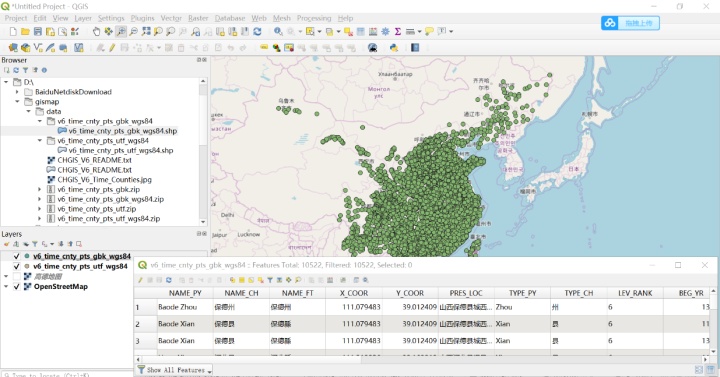Select the Zoom Out magnifier tool
This screenshot has width=720, height=377.
coord(133,31)
